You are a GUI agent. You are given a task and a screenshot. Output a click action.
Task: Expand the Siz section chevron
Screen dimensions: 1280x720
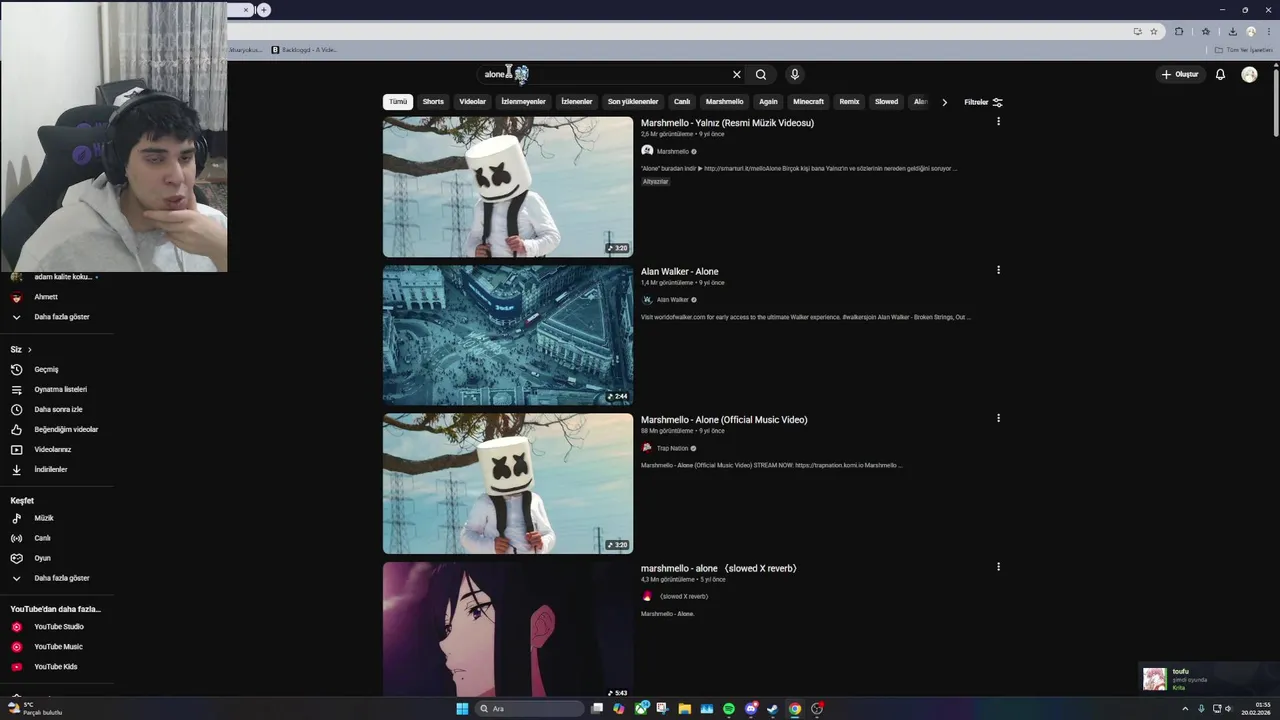point(30,350)
